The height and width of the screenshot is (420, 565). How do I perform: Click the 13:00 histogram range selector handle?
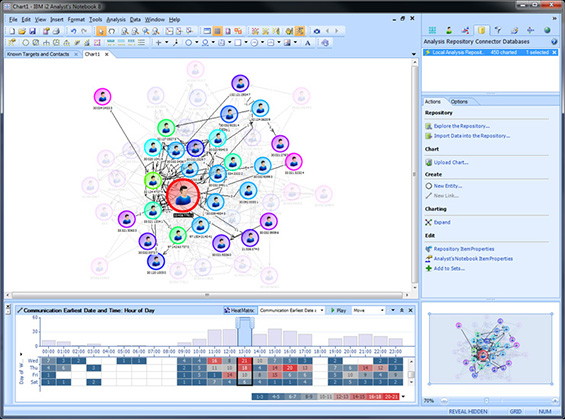click(245, 323)
